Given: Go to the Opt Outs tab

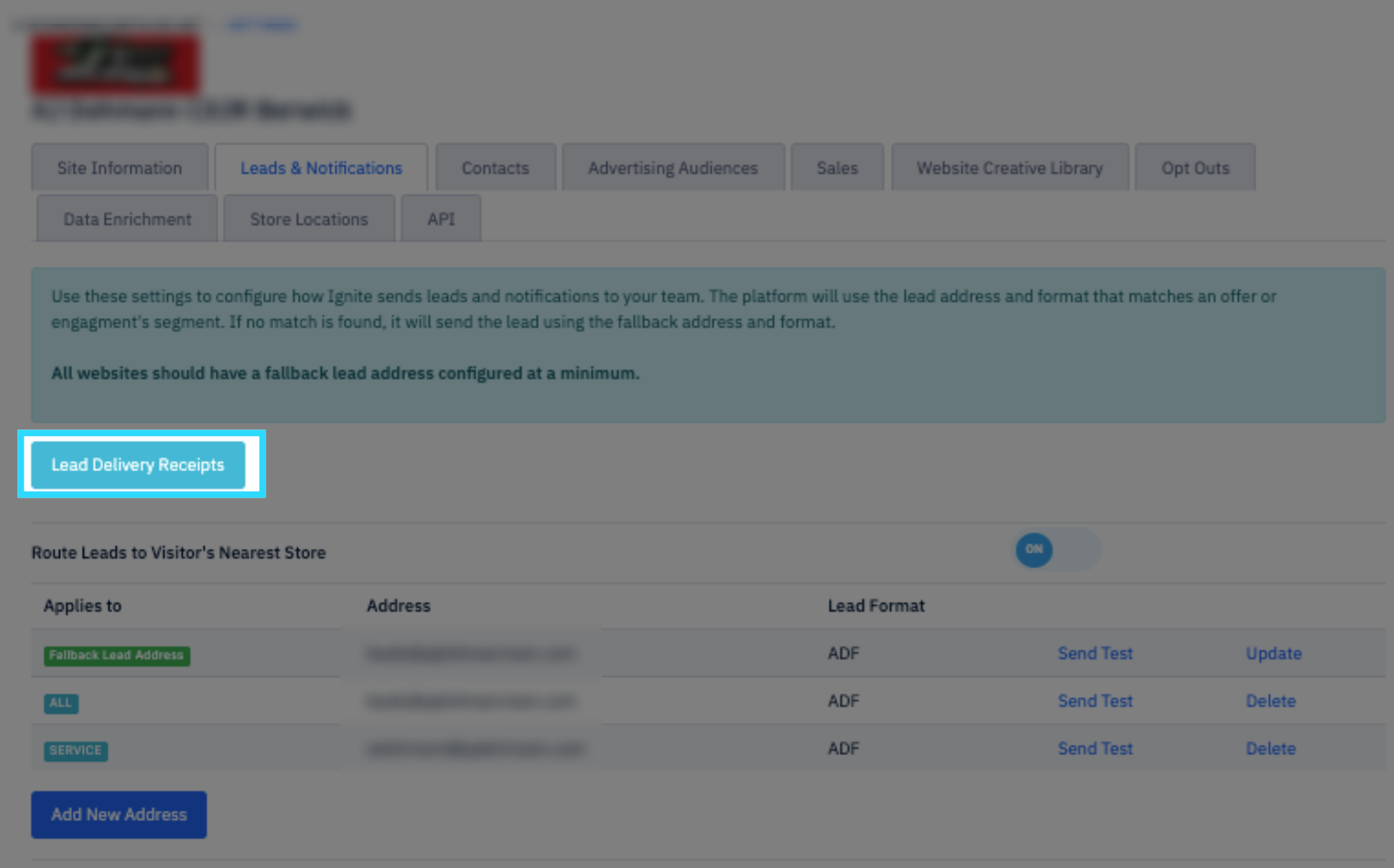Looking at the screenshot, I should point(1195,168).
